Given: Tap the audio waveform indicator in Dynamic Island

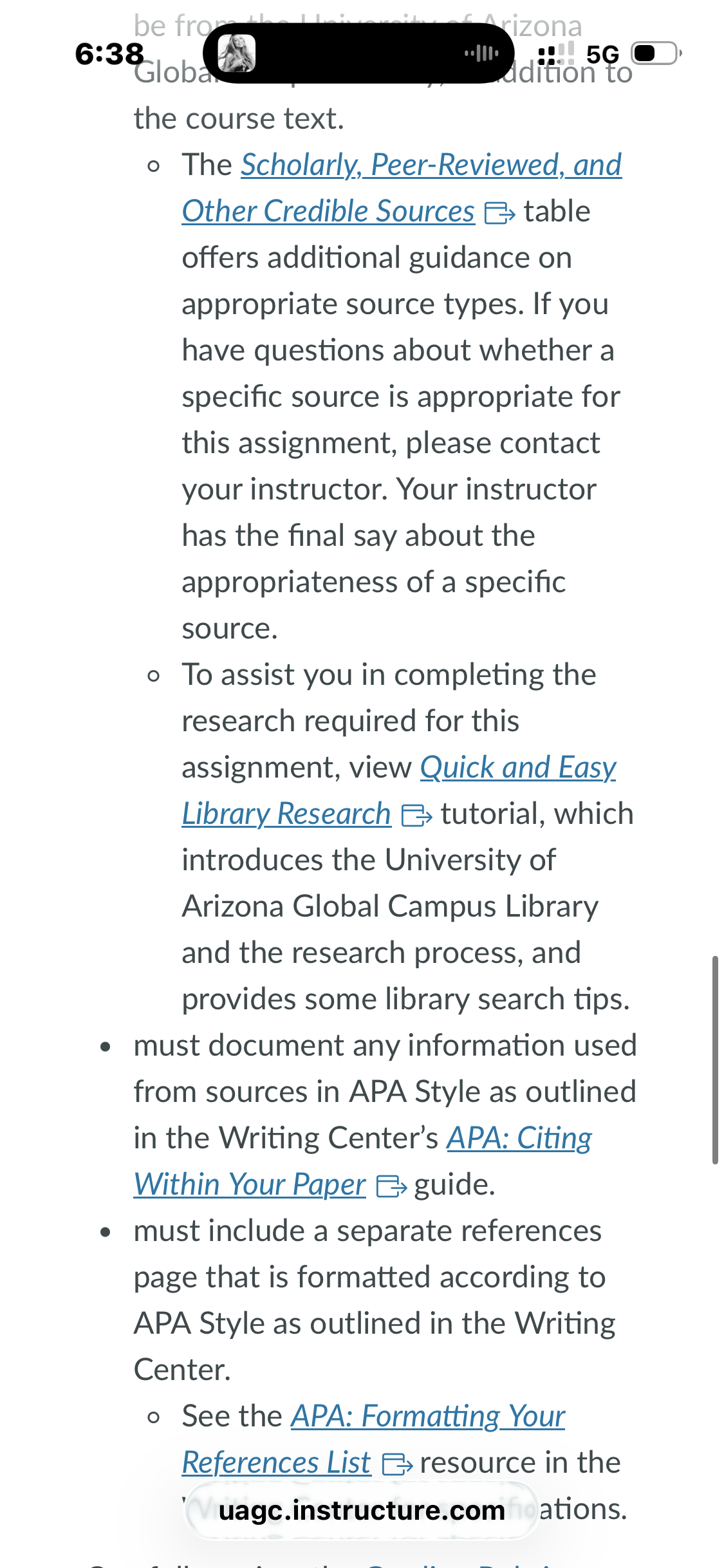Looking at the screenshot, I should tap(481, 53).
